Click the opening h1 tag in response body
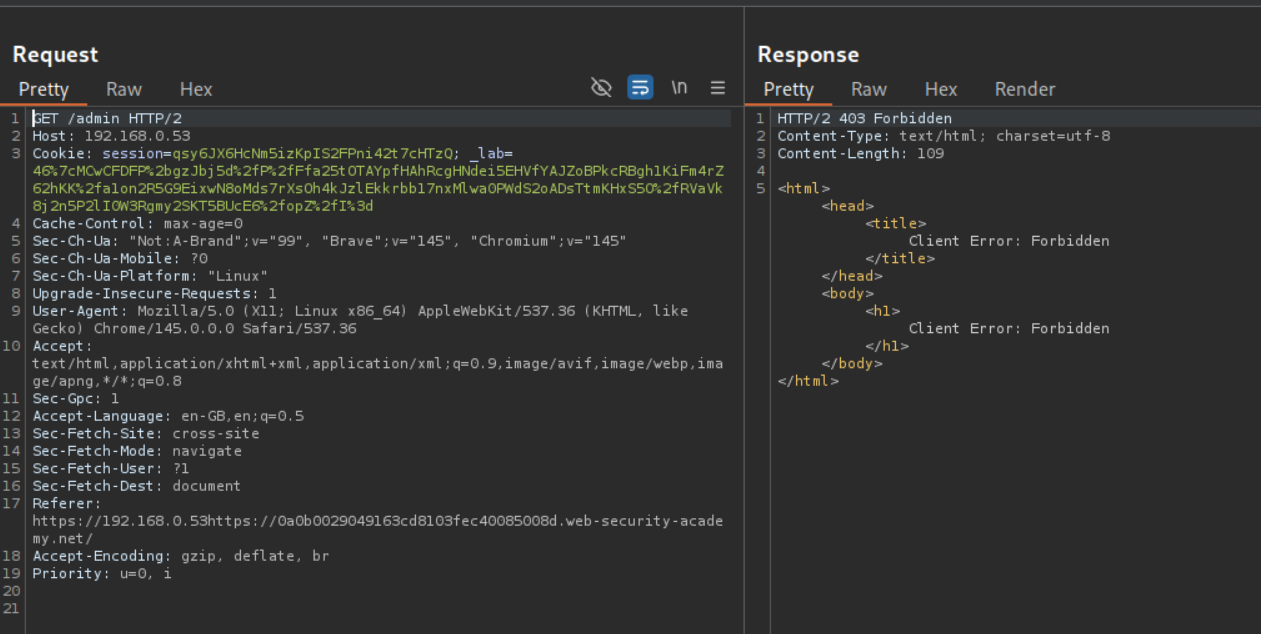Image resolution: width=1261 pixels, height=634 pixels. [x=883, y=311]
